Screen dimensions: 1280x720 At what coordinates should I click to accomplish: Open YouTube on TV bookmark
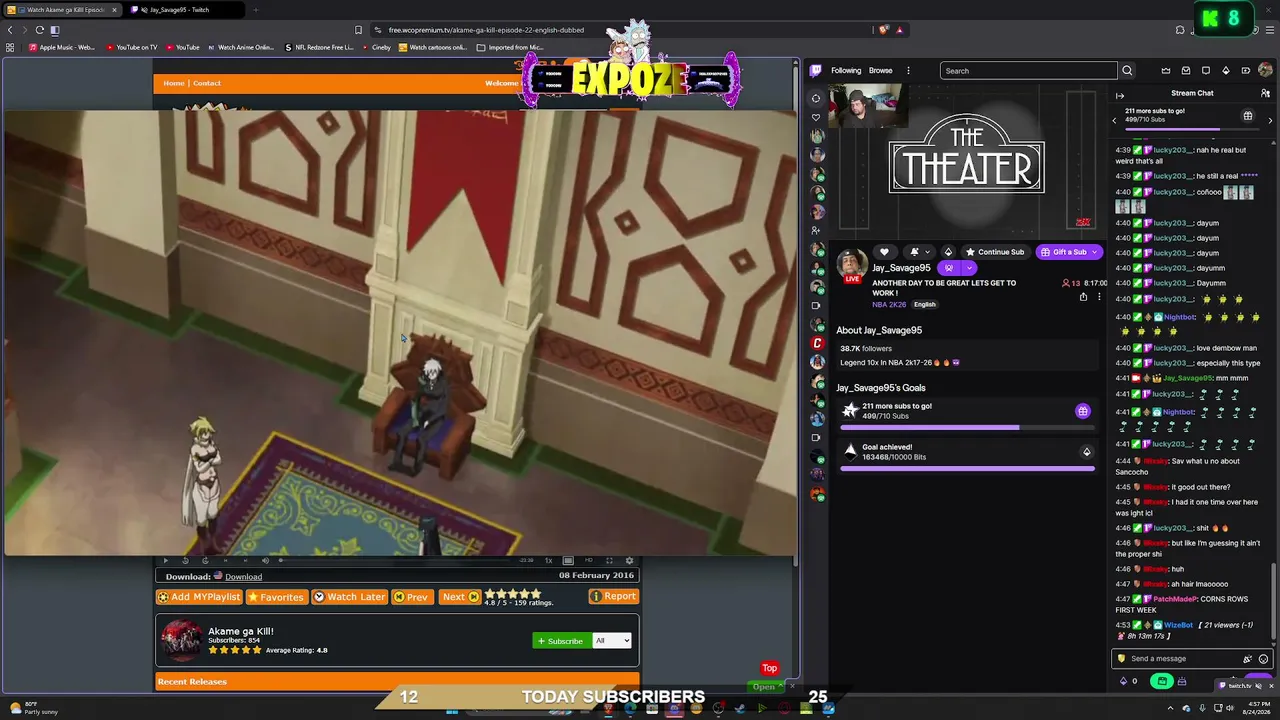coord(130,47)
